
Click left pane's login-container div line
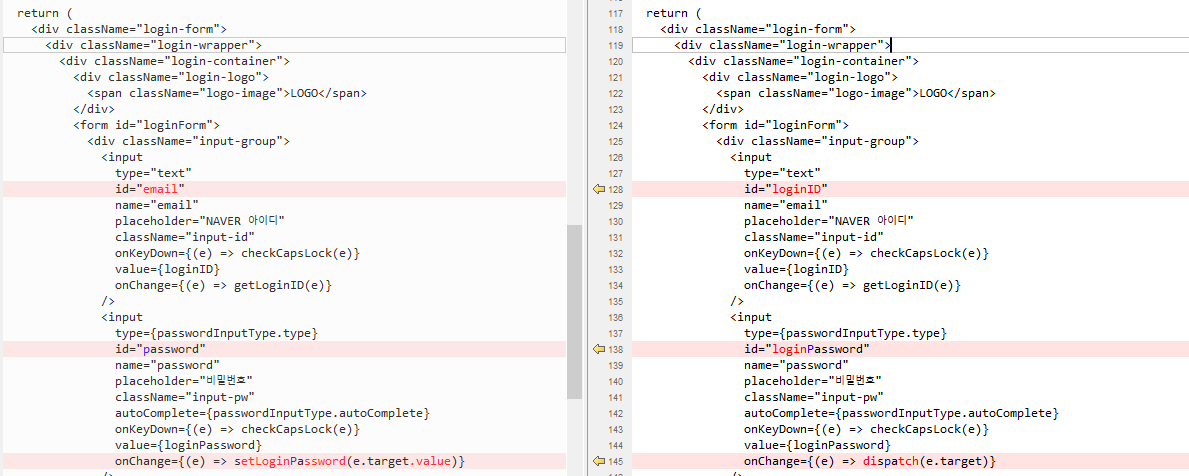pos(174,61)
